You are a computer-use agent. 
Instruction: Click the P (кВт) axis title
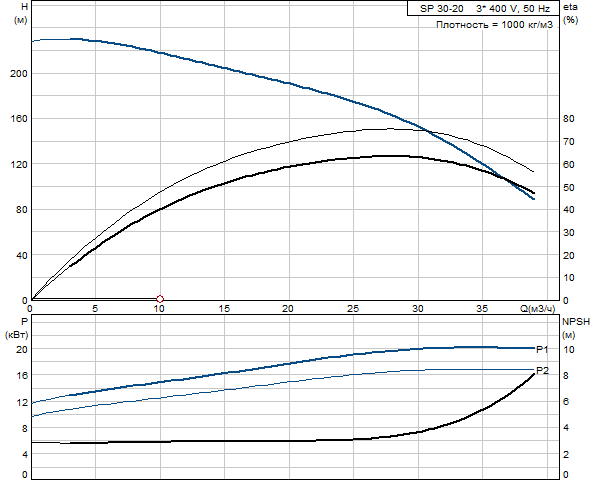[17, 328]
